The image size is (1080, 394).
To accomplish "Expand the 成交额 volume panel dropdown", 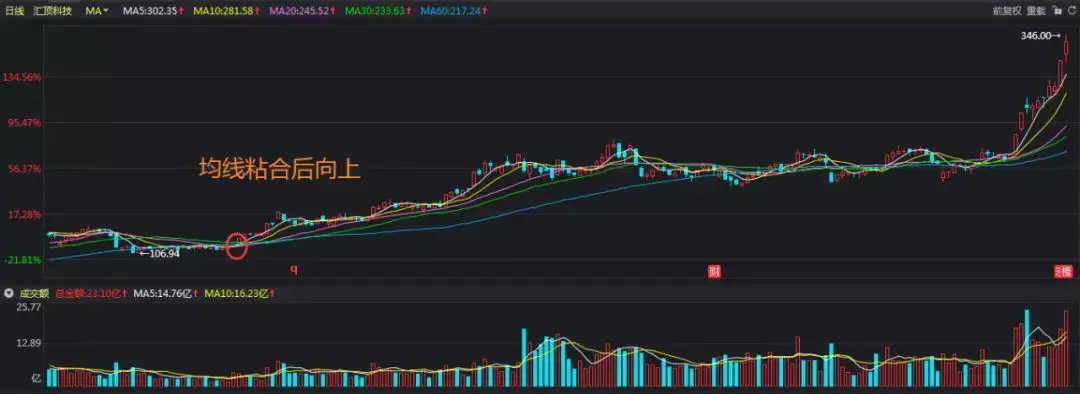I will (x=9, y=293).
